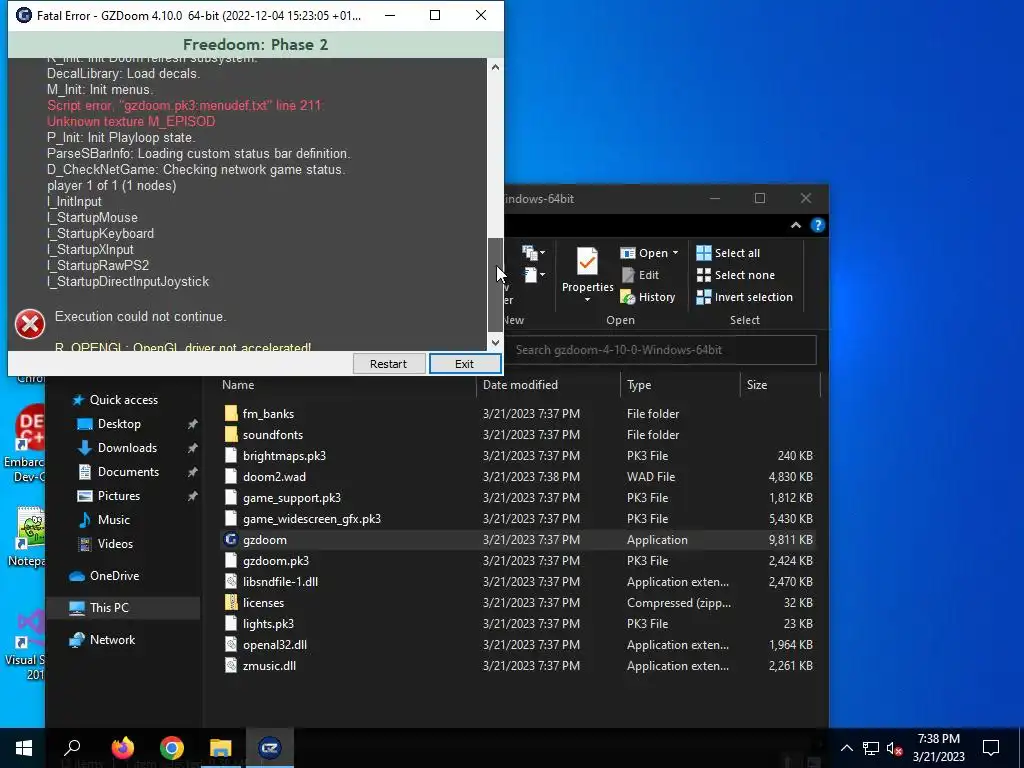Click the error log scrollbar thumb

pos(495,285)
